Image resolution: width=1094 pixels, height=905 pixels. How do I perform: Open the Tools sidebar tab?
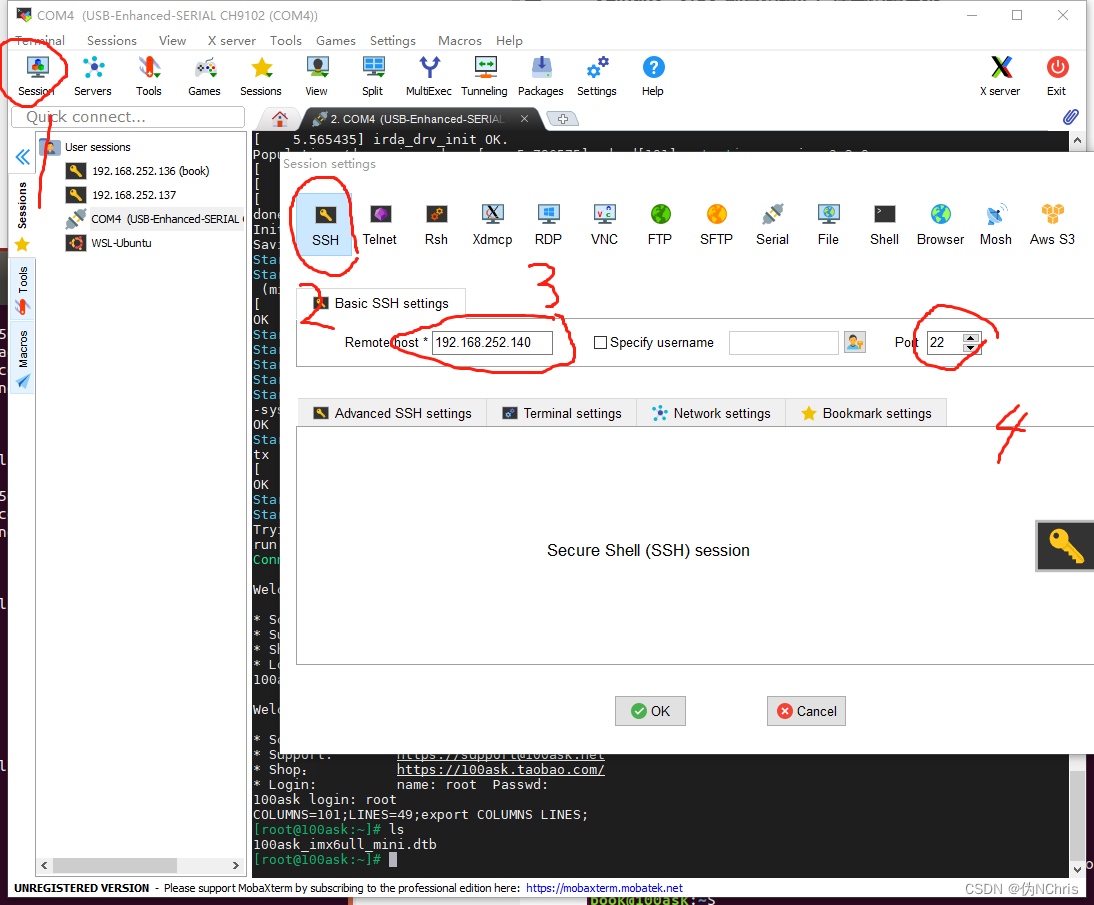tap(23, 289)
